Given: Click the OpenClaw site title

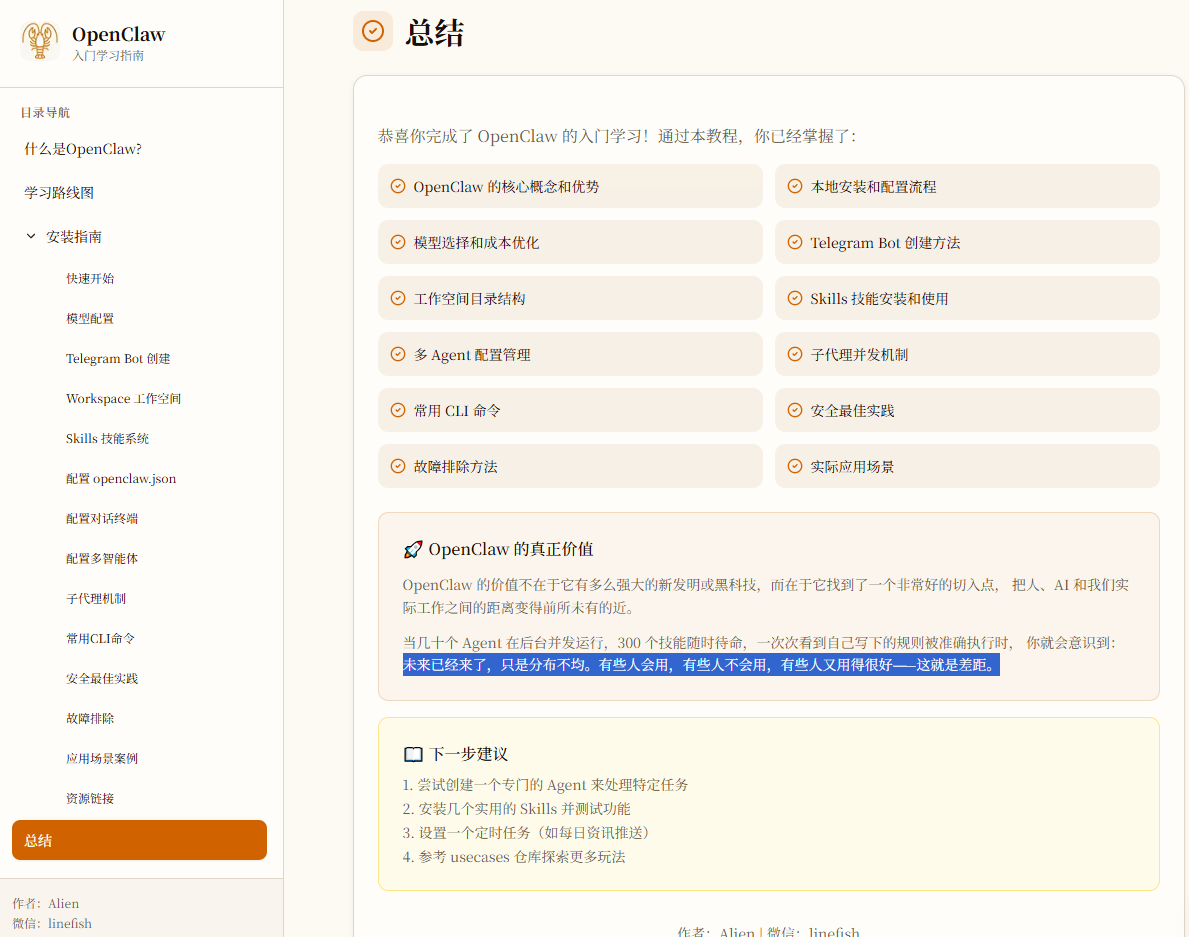Looking at the screenshot, I should 118,35.
